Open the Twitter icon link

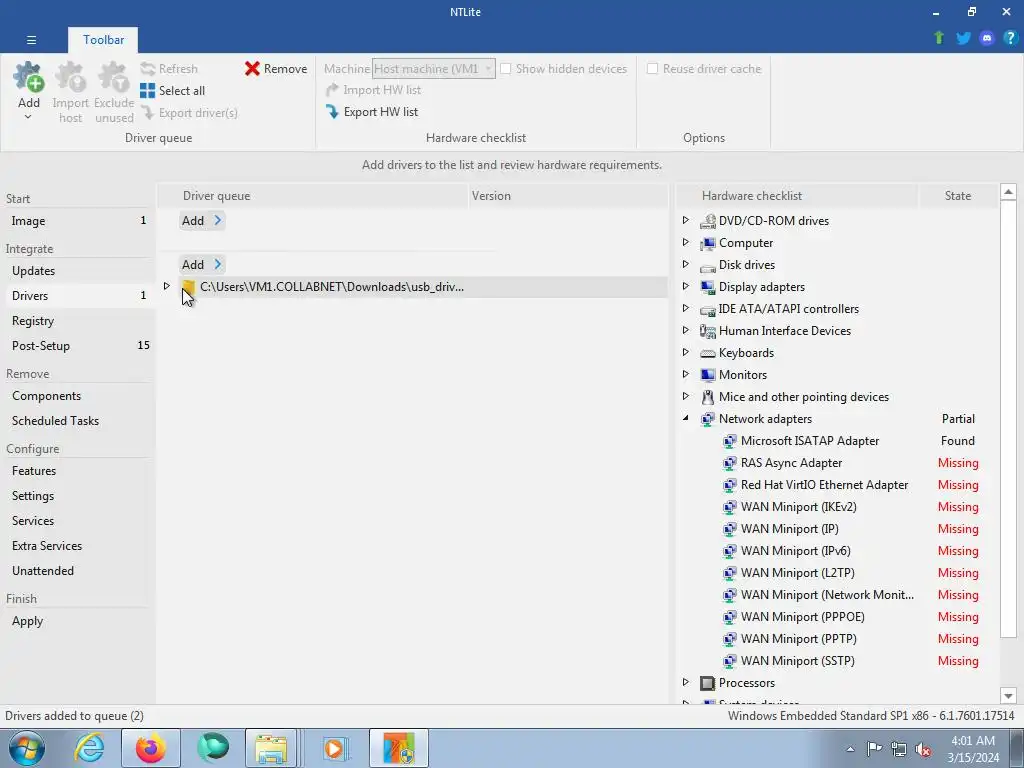tap(963, 38)
